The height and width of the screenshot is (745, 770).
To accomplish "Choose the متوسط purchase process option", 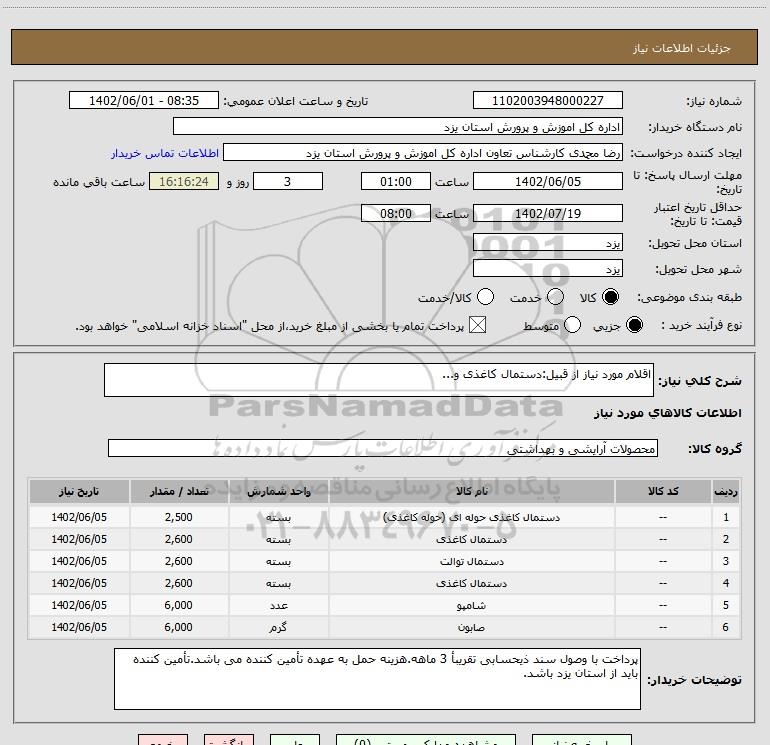I will tap(572, 325).
